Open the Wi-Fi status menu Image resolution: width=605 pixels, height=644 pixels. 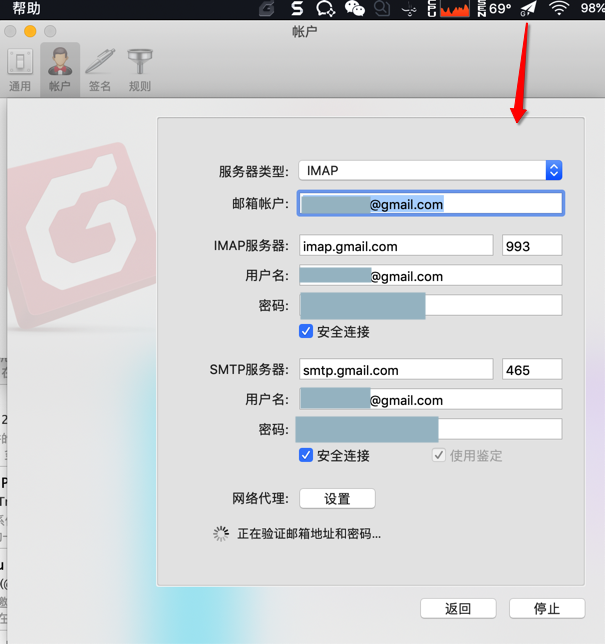(x=559, y=9)
